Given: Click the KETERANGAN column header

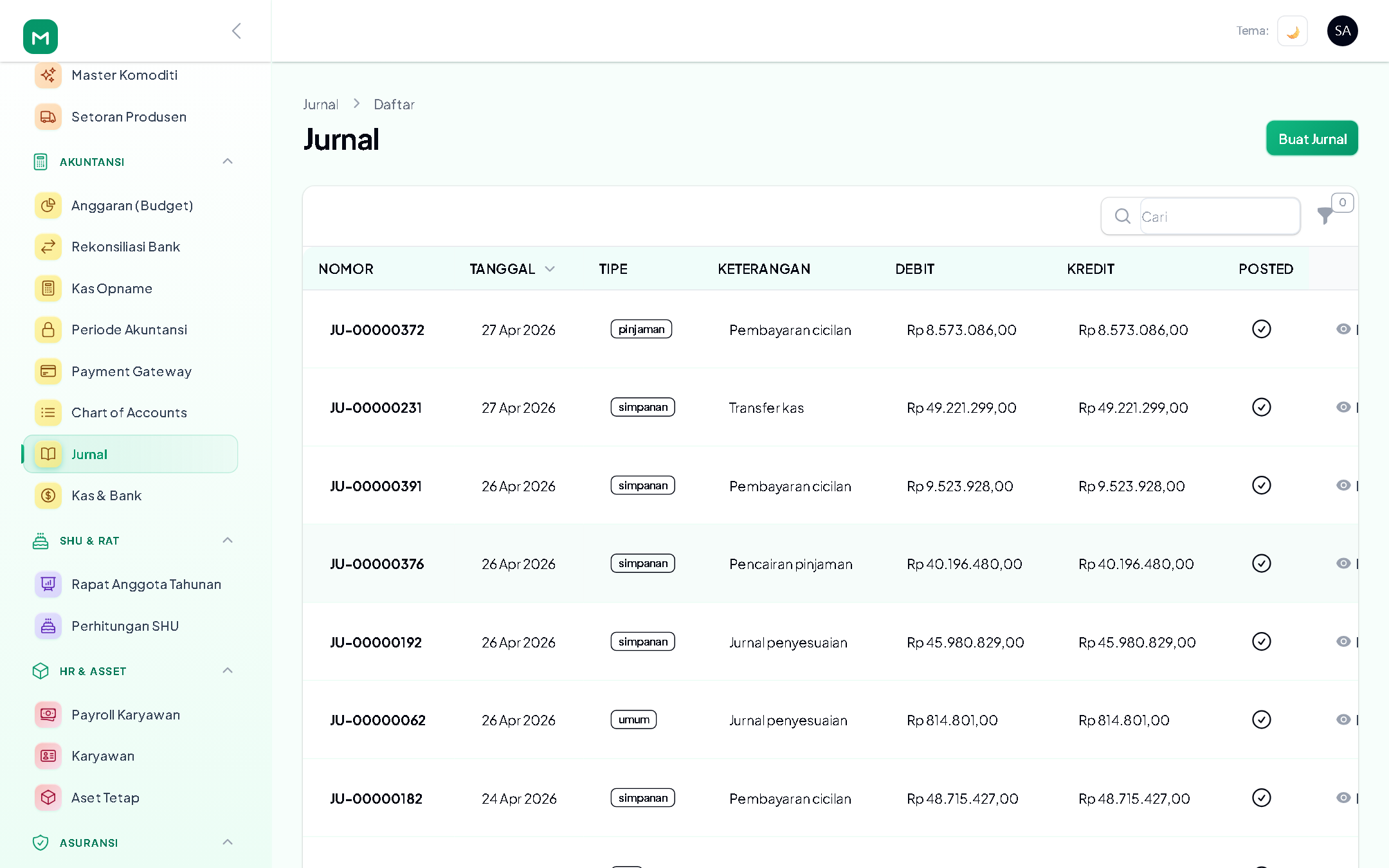Looking at the screenshot, I should click(x=764, y=269).
